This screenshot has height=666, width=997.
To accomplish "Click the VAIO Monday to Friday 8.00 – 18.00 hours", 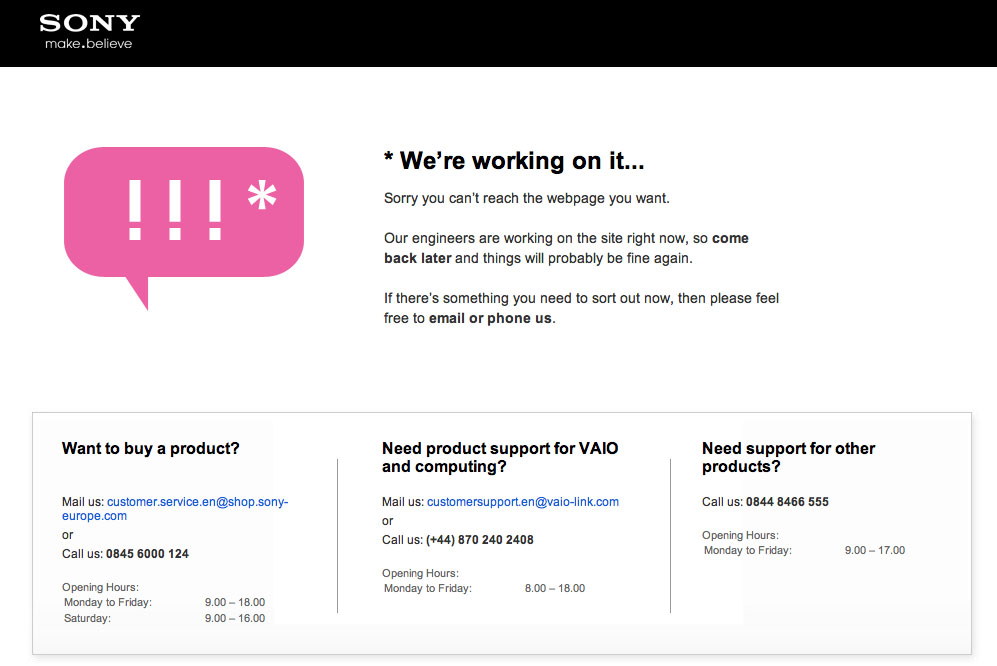I will [484, 589].
